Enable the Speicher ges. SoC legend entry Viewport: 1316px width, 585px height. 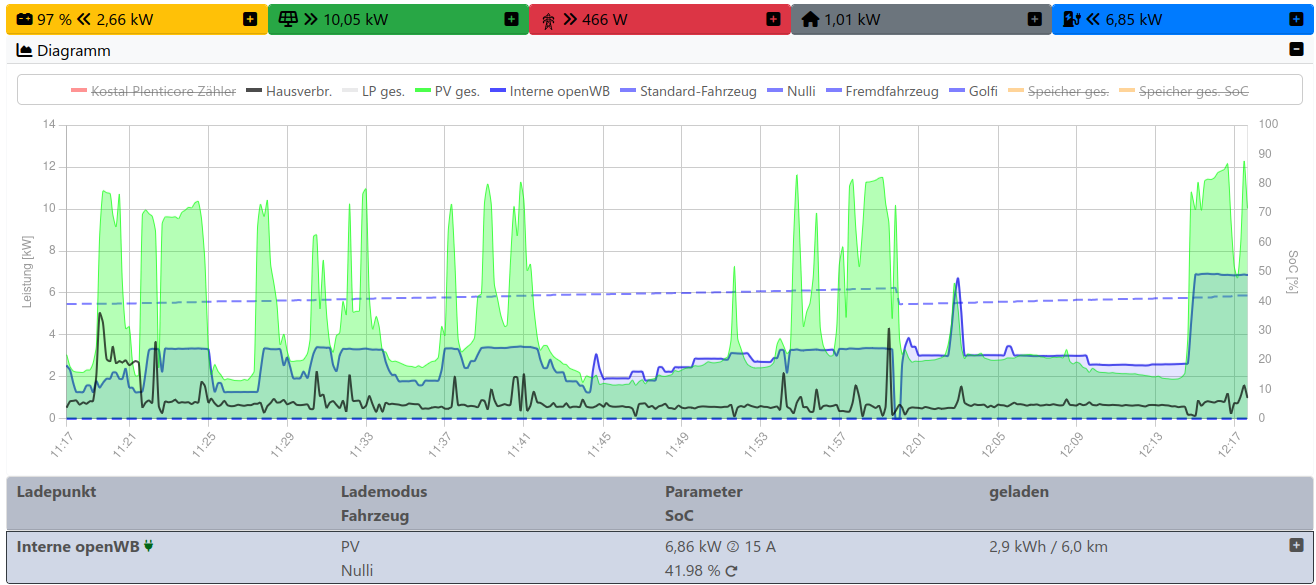[x=1193, y=91]
